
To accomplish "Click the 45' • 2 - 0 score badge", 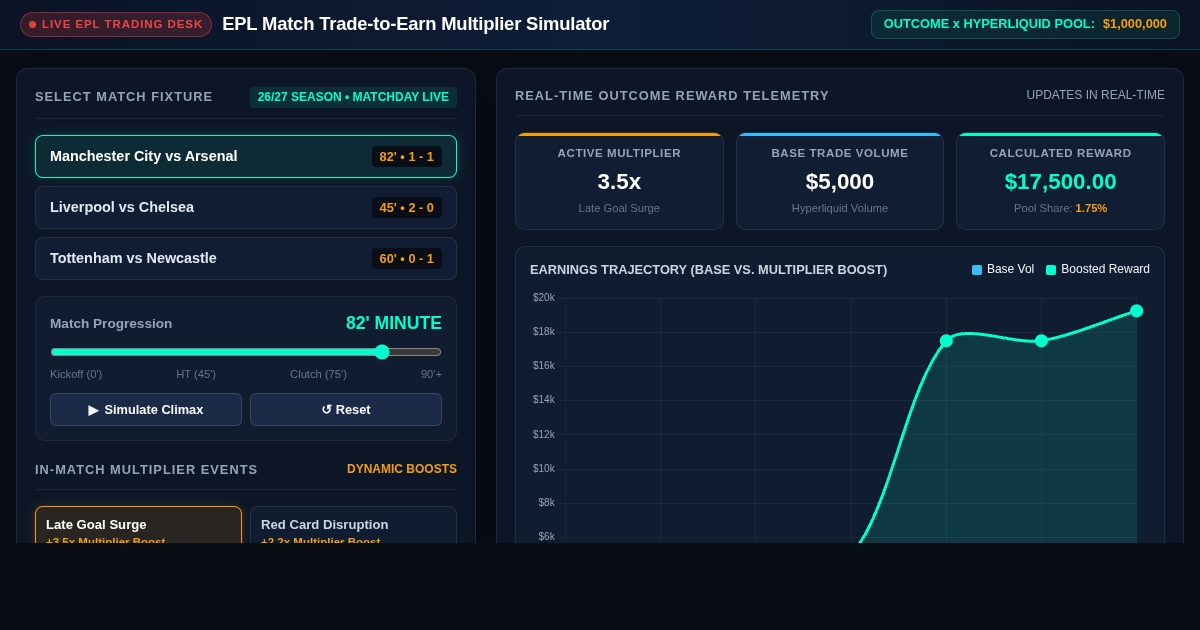I will coord(407,207).
